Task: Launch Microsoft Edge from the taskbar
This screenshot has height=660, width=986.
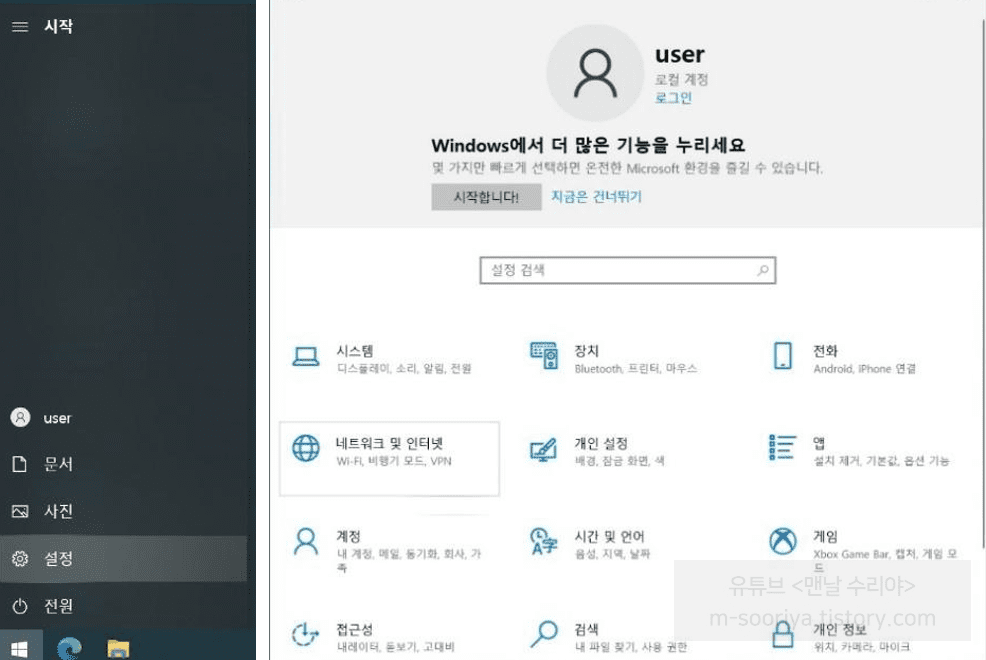Action: 69,647
